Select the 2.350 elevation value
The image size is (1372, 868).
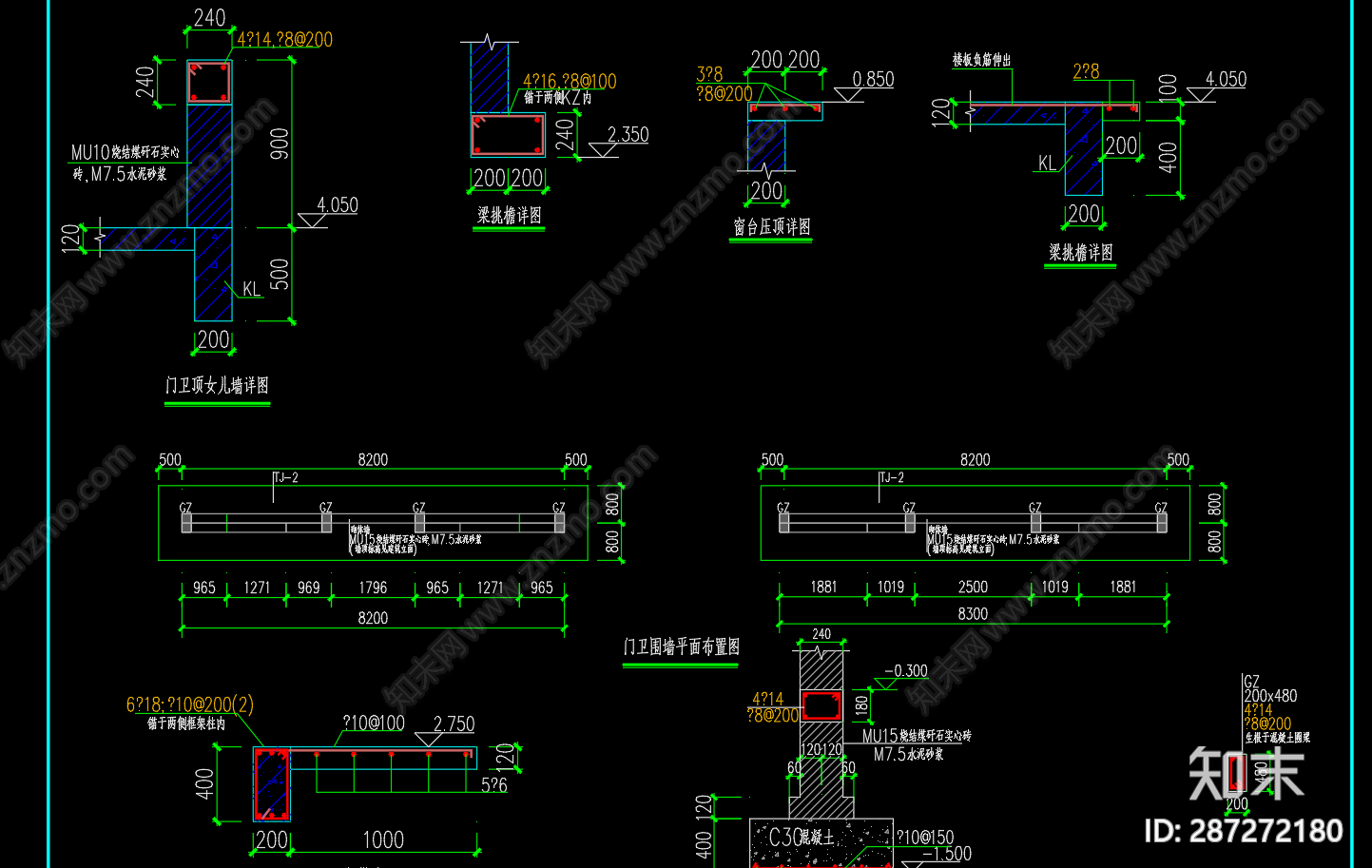(628, 135)
